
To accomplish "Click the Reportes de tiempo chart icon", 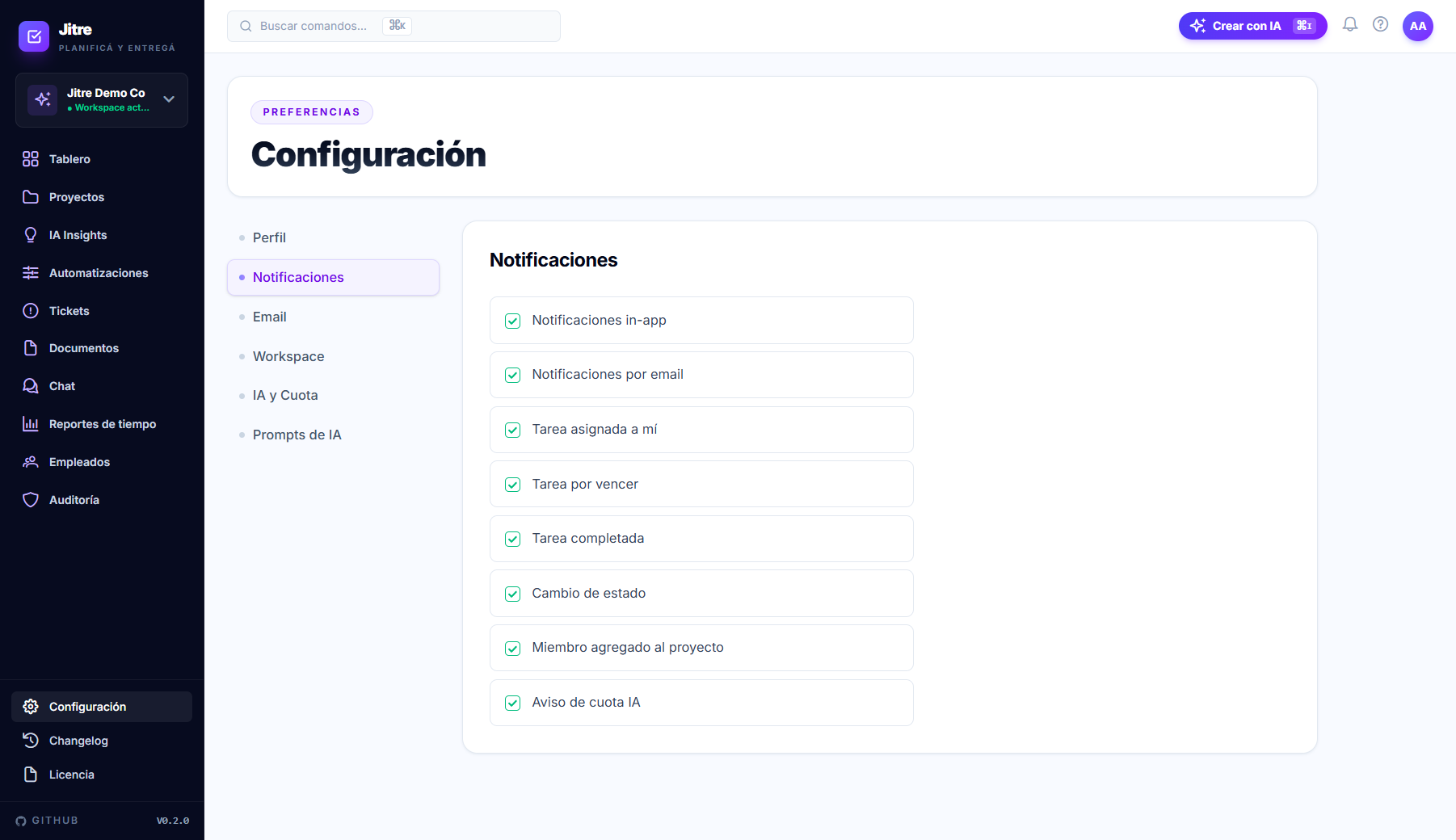I will tap(31, 424).
